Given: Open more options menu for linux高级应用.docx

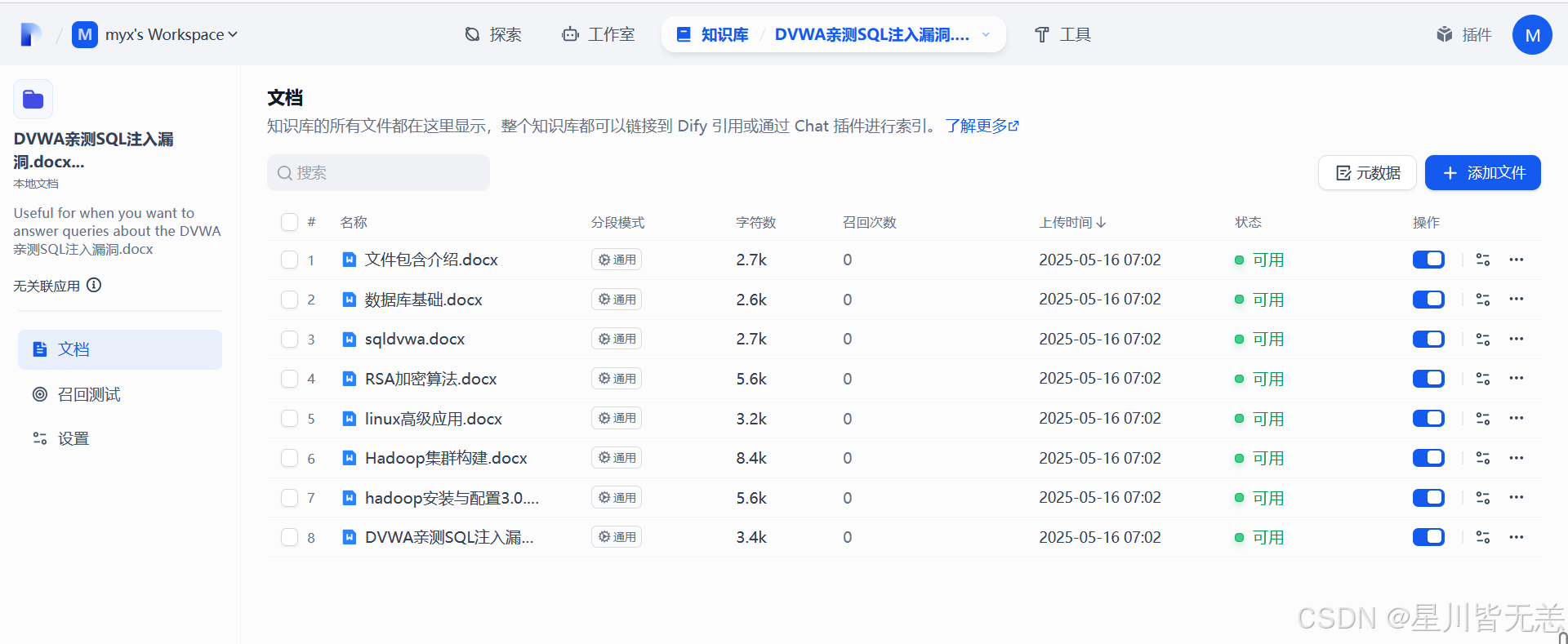Looking at the screenshot, I should coord(1517,419).
